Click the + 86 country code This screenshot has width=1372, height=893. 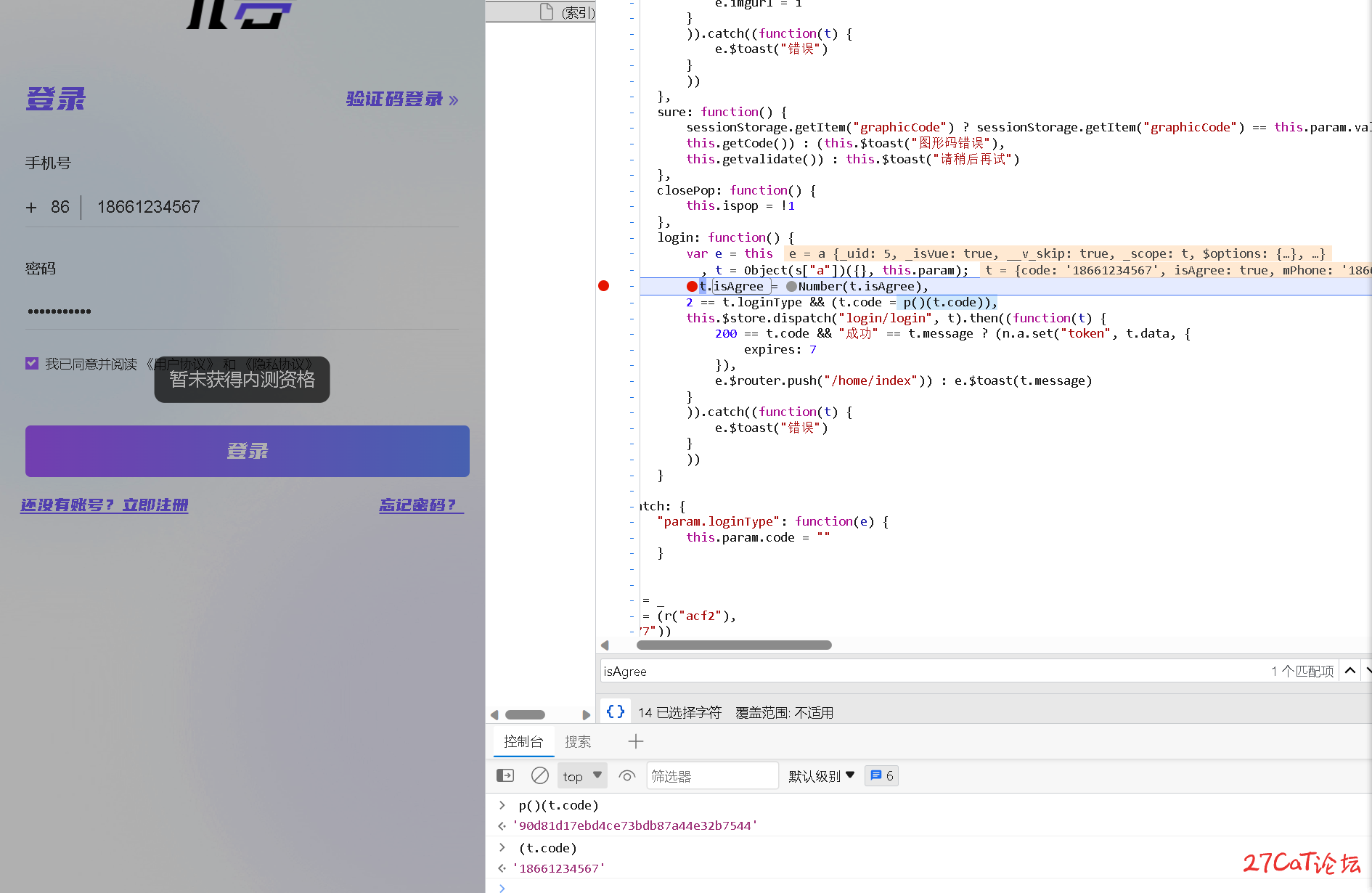[48, 207]
